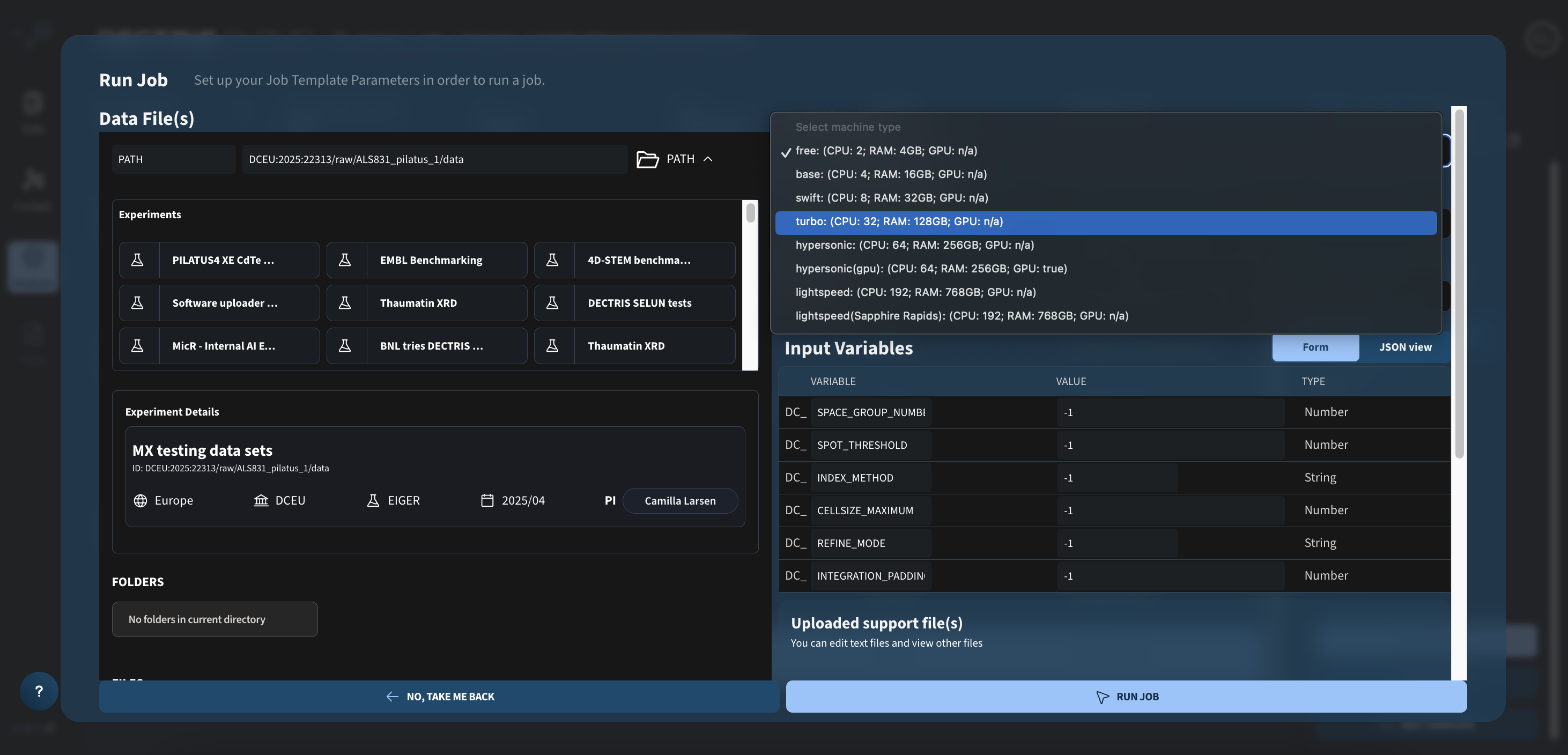
Task: Open MicR - Internal AI experiment
Action: click(219, 346)
